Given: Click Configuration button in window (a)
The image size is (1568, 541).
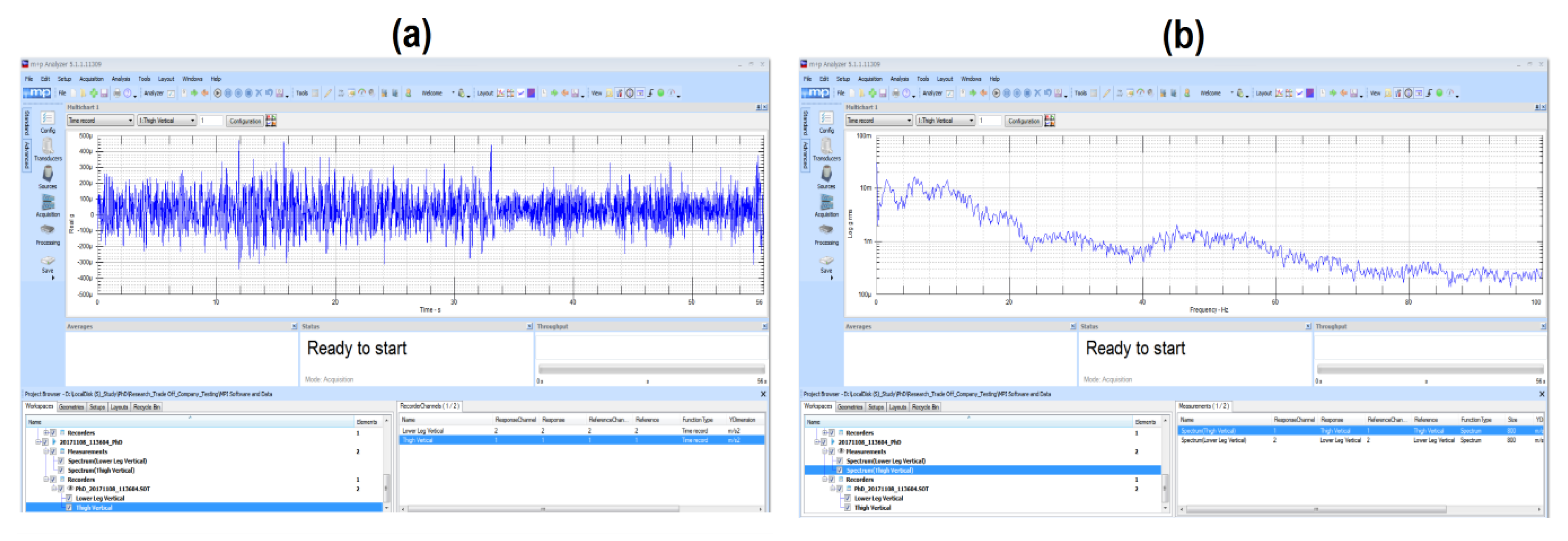Looking at the screenshot, I should click(x=245, y=121).
